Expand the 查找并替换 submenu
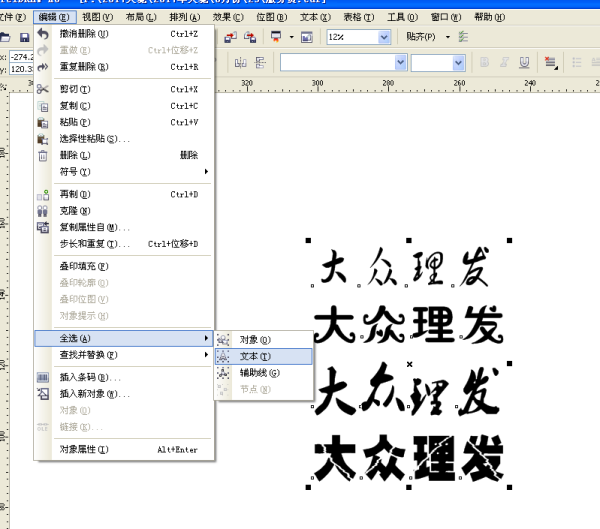Viewport: 600px width, 529px height. click(x=206, y=355)
